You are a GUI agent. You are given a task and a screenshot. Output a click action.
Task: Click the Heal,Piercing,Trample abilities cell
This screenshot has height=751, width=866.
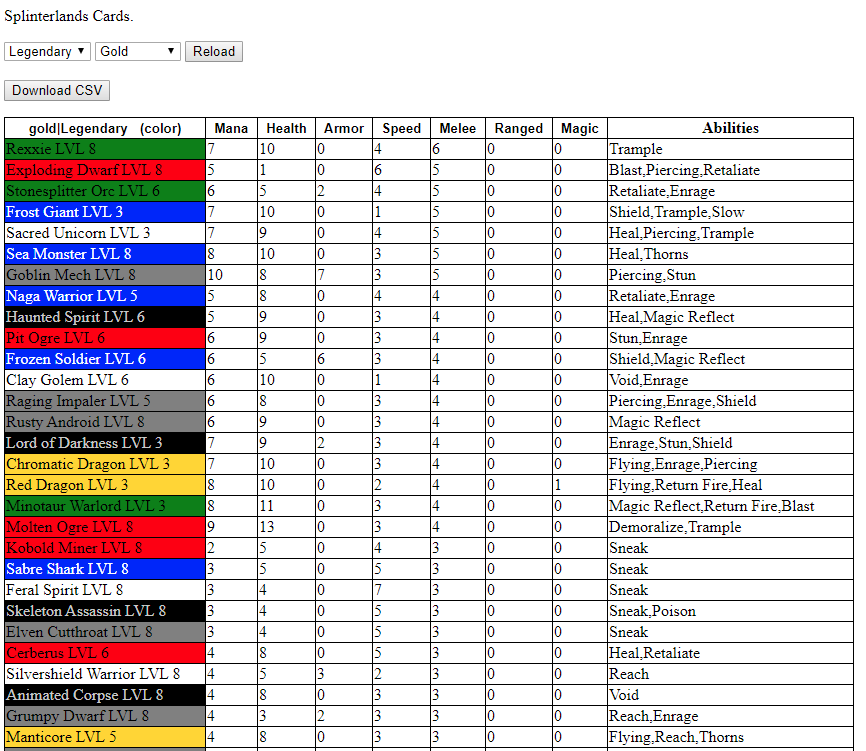(x=730, y=233)
